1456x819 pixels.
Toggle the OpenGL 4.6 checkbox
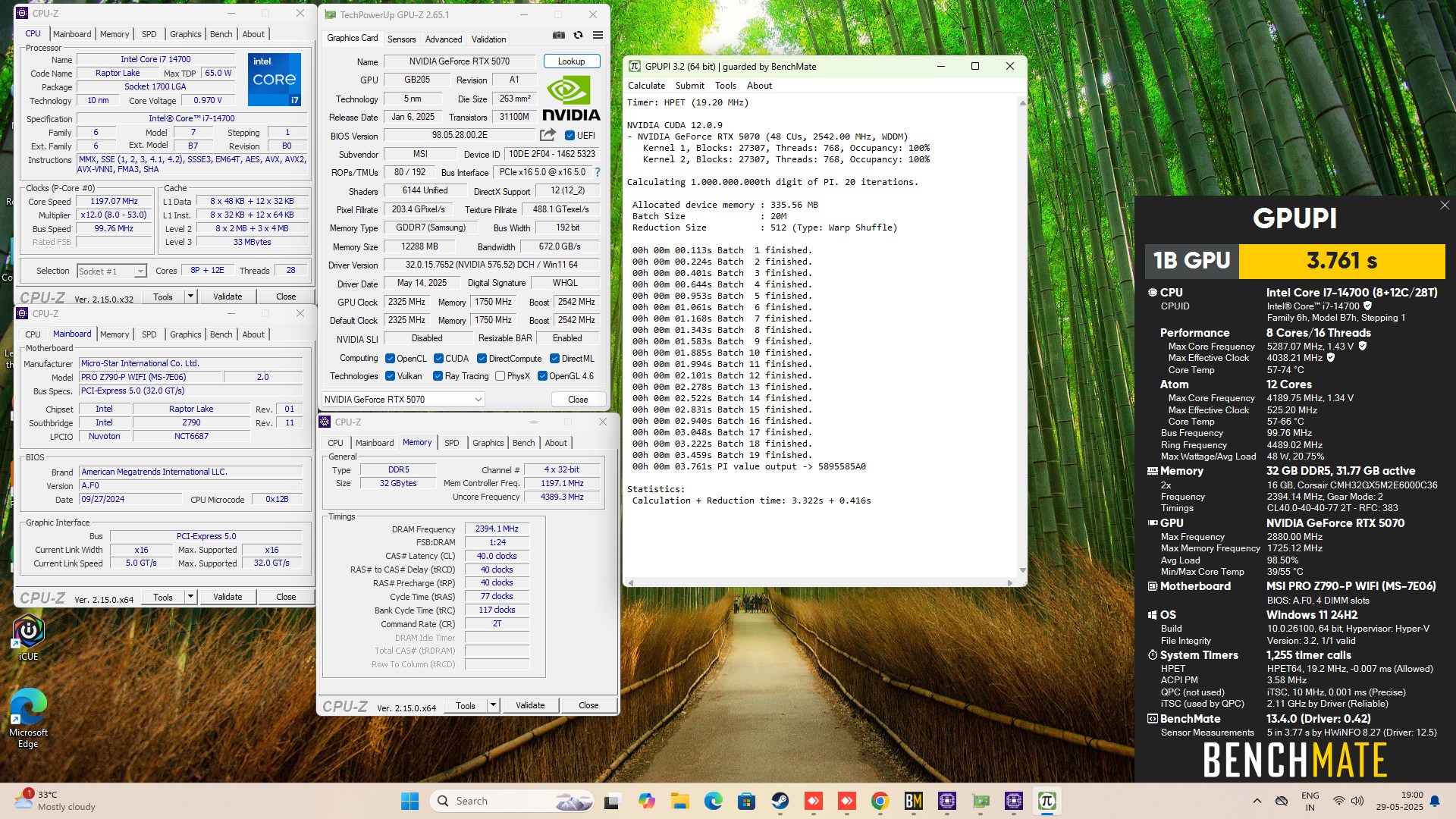(x=542, y=376)
